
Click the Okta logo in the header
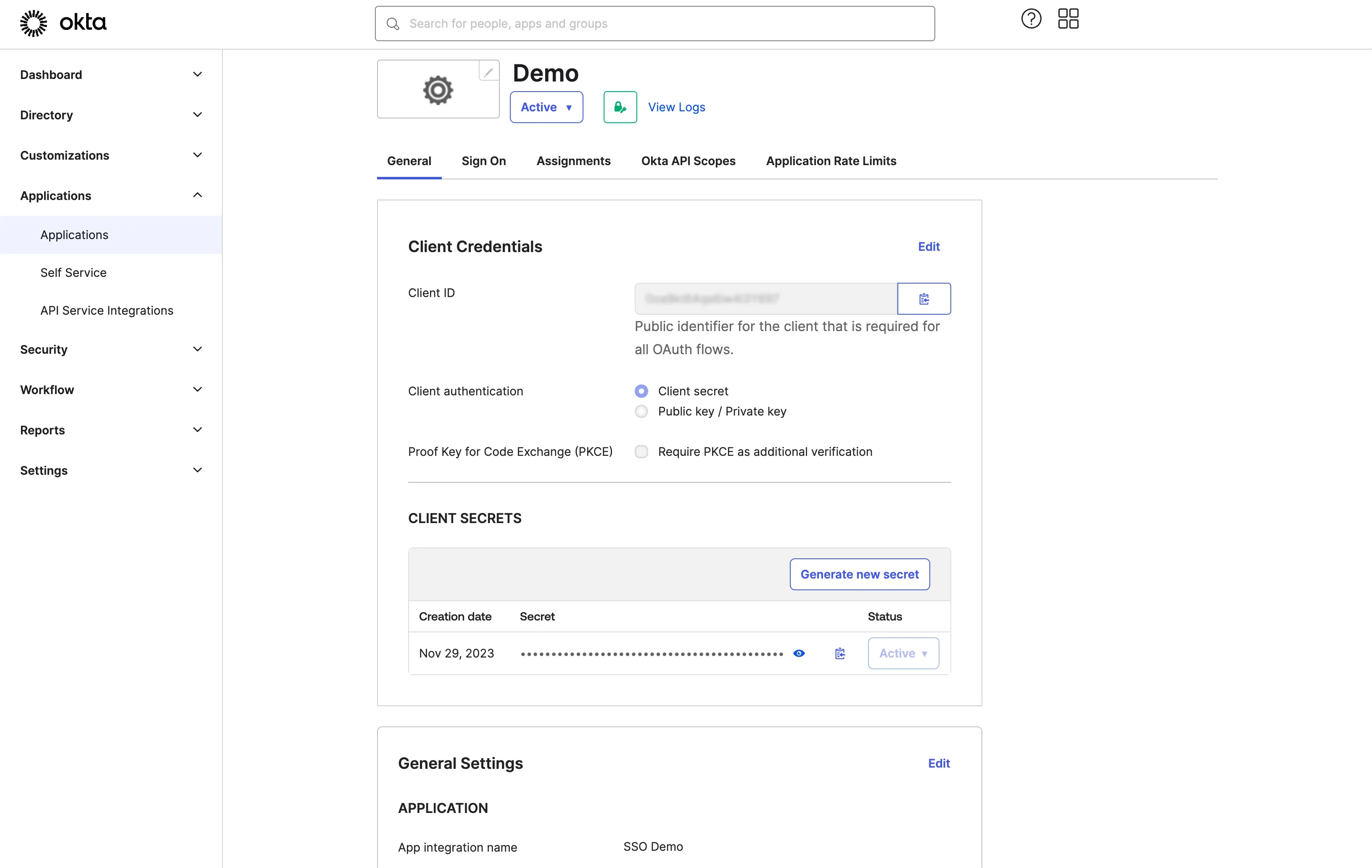tap(63, 23)
